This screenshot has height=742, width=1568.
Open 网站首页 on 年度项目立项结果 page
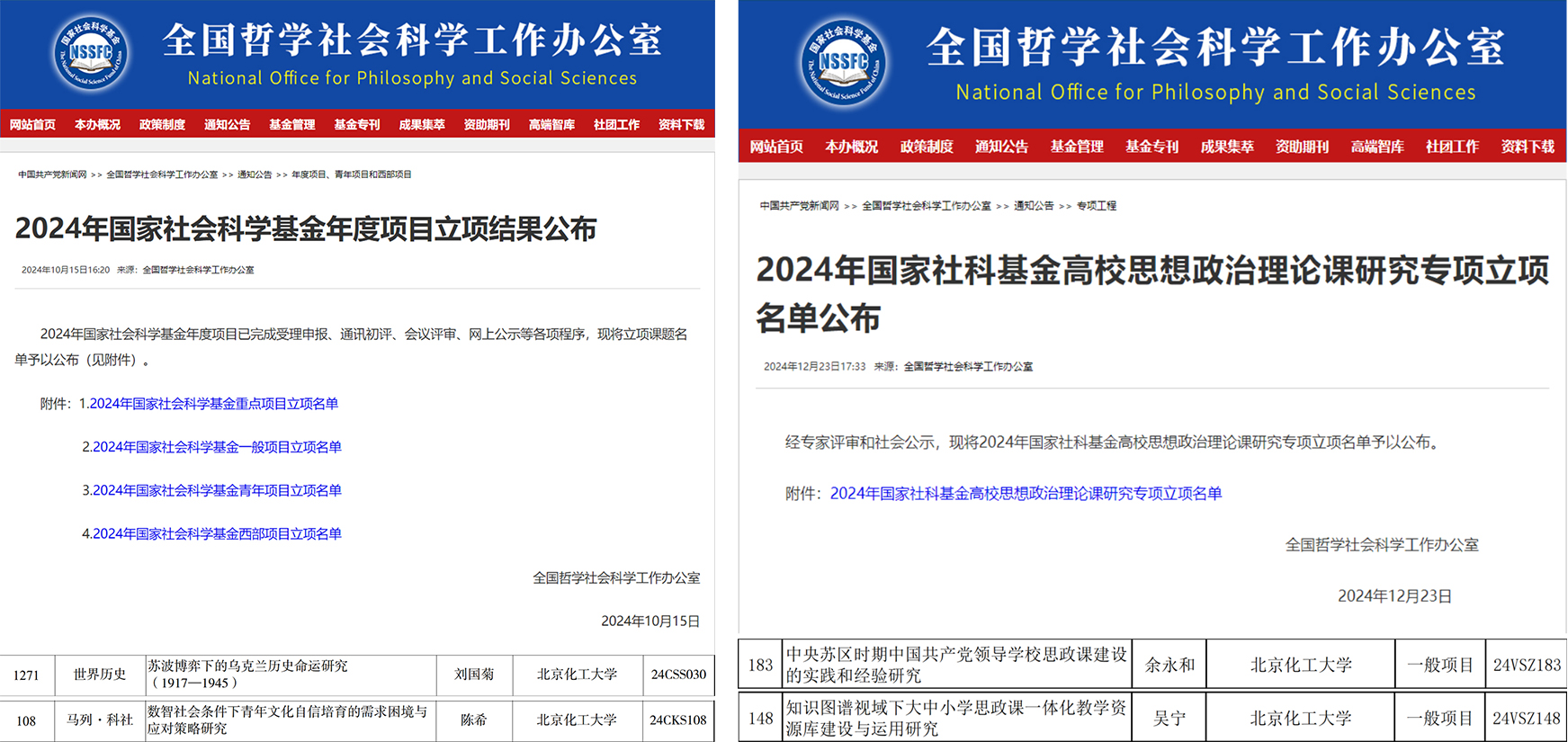33,124
